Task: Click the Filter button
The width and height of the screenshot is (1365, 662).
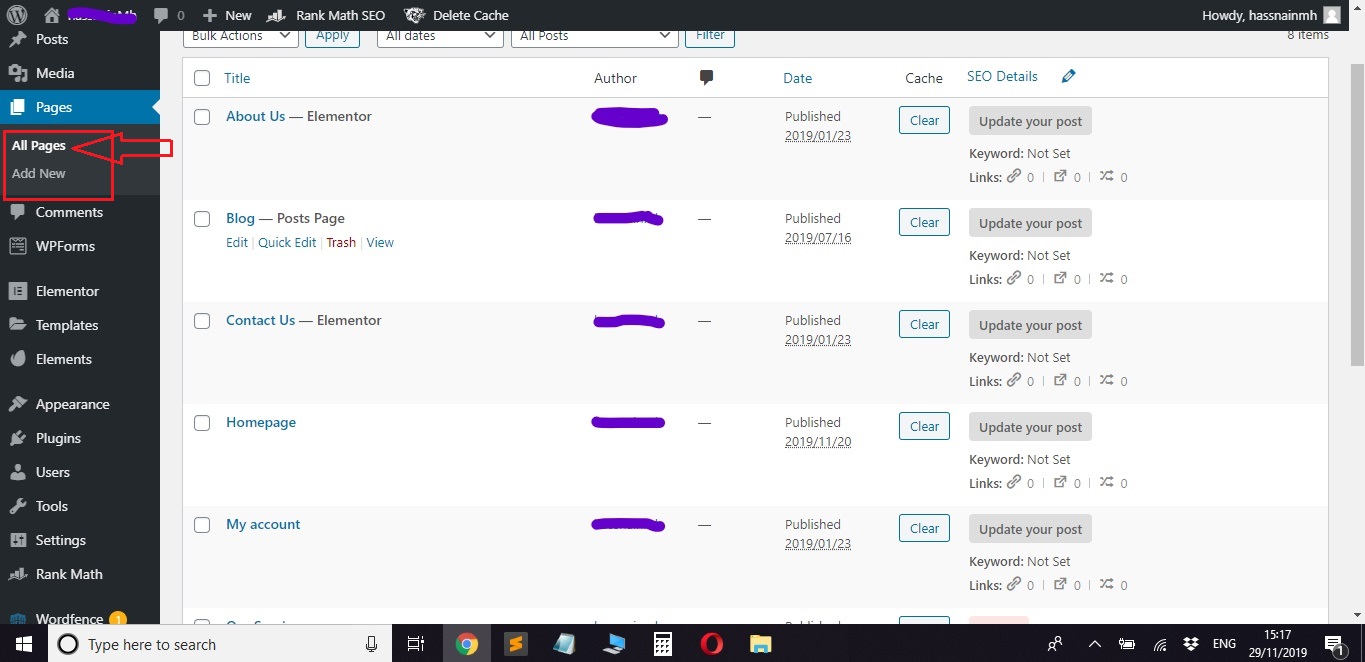Action: pos(710,36)
